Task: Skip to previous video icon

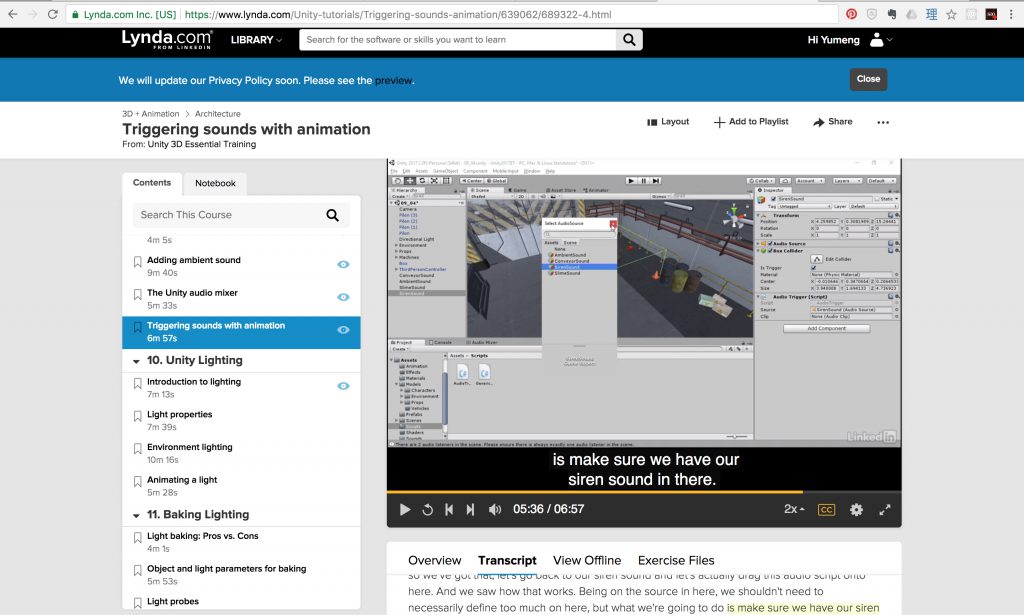Action: point(449,509)
